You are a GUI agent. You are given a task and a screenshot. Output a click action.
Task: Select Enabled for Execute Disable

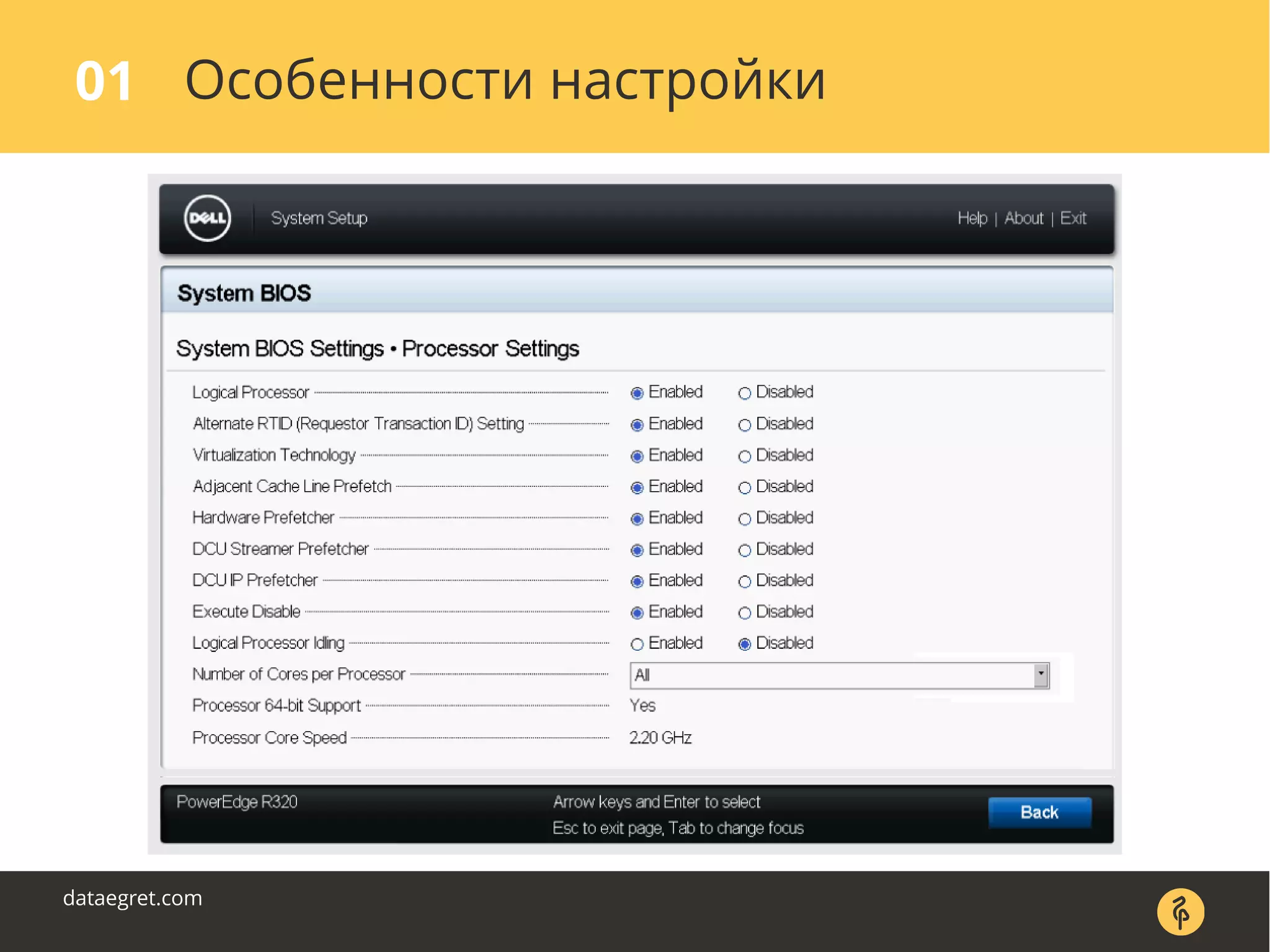tap(637, 613)
